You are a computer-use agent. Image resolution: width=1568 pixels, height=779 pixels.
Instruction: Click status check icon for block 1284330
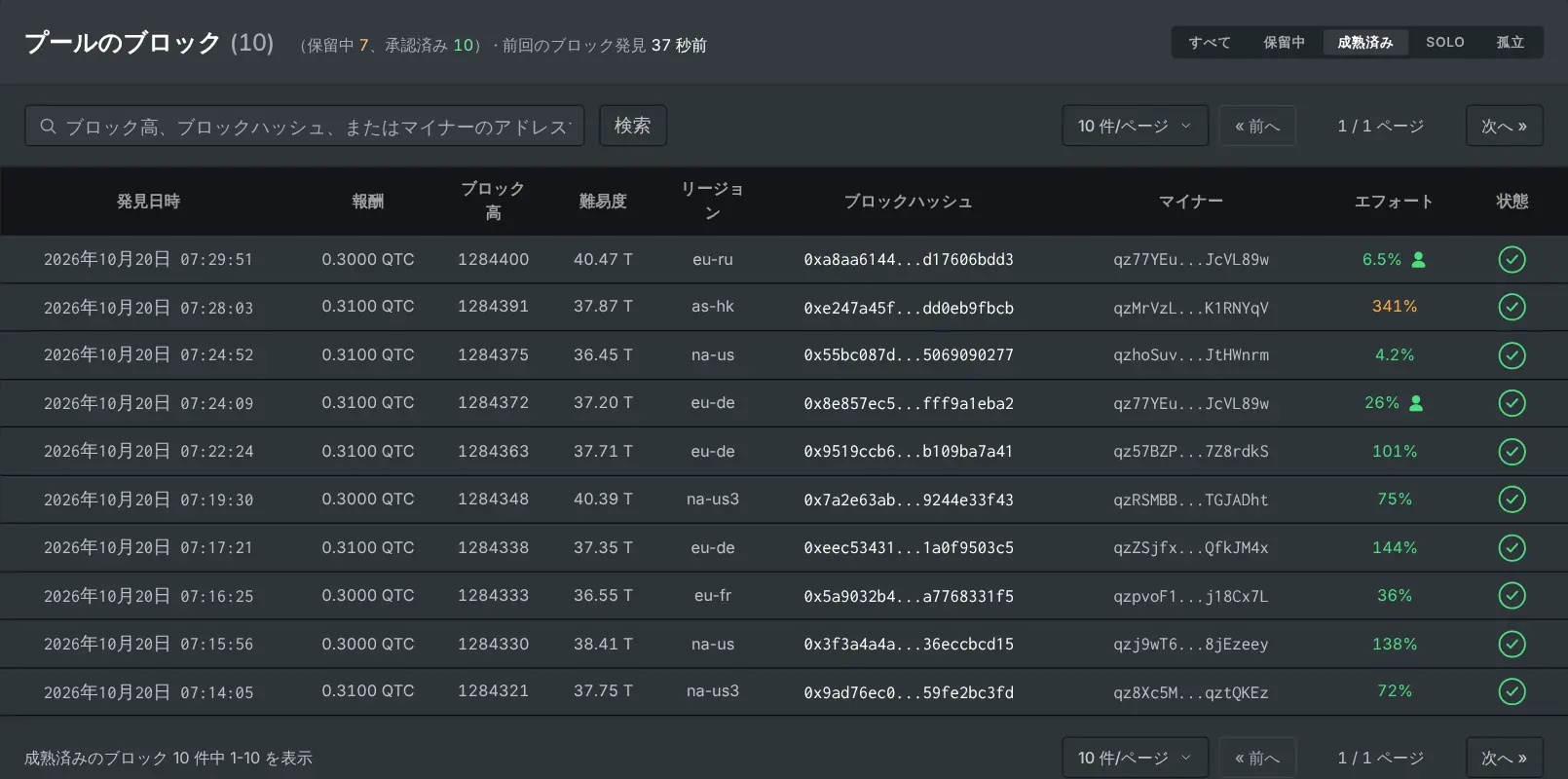[x=1512, y=645]
